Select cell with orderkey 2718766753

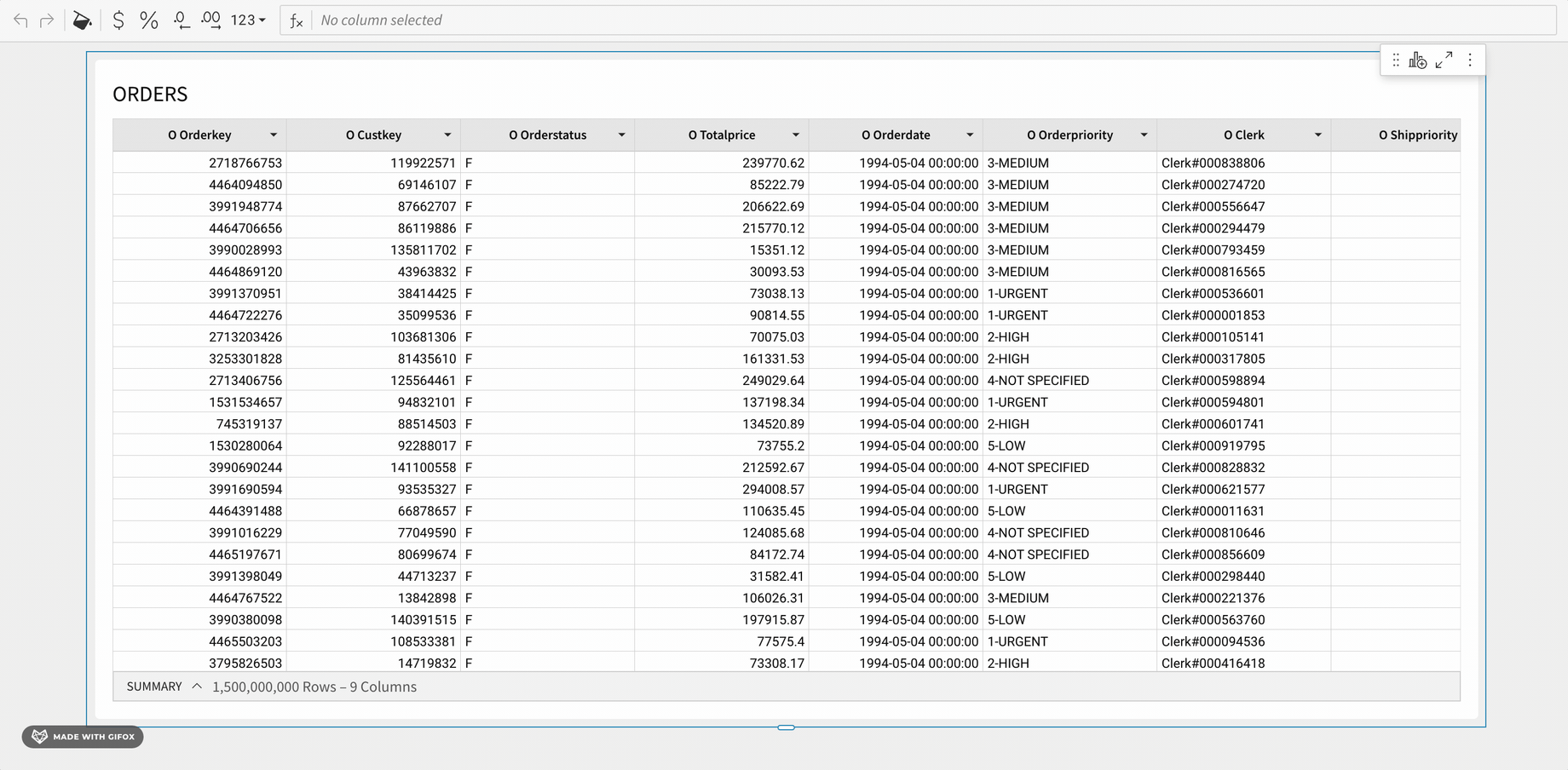click(x=199, y=163)
